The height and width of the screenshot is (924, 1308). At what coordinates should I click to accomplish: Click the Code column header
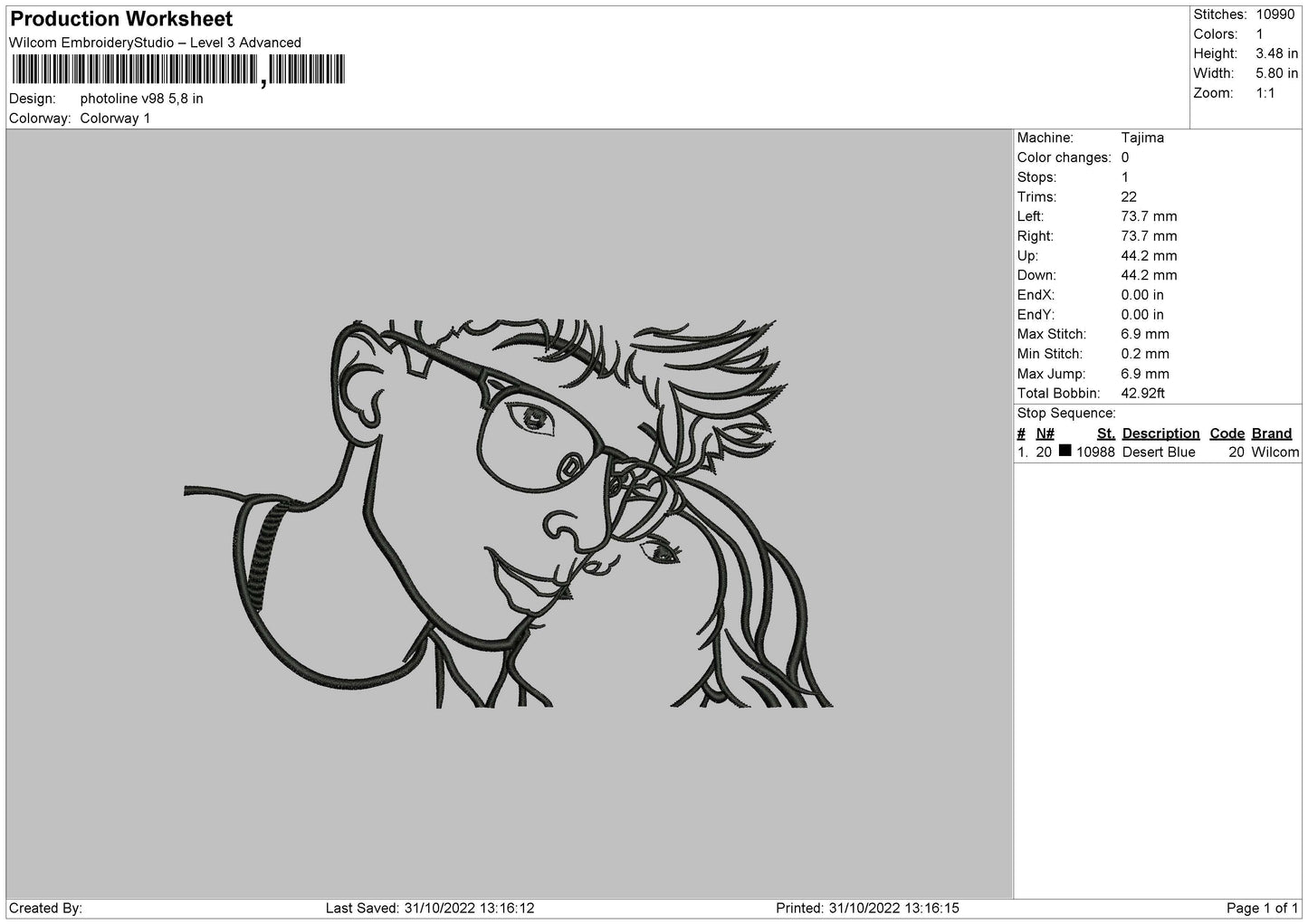tap(1227, 433)
